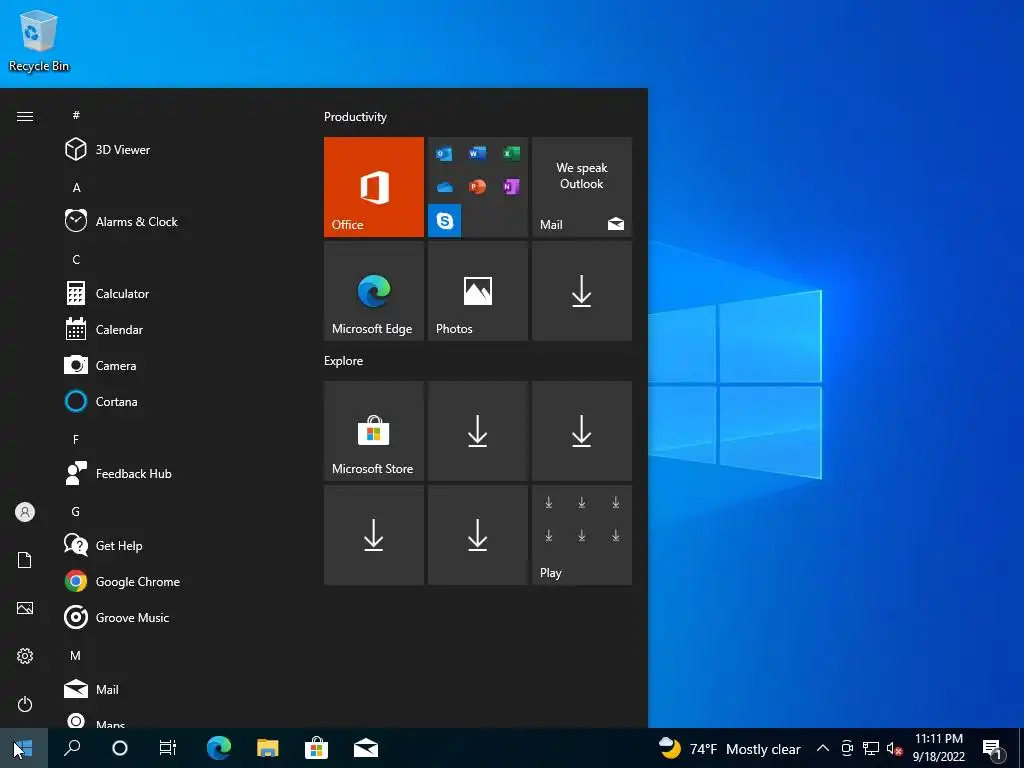
Task: Open Outlook icon in Office tile group
Action: pyautogui.click(x=444, y=153)
